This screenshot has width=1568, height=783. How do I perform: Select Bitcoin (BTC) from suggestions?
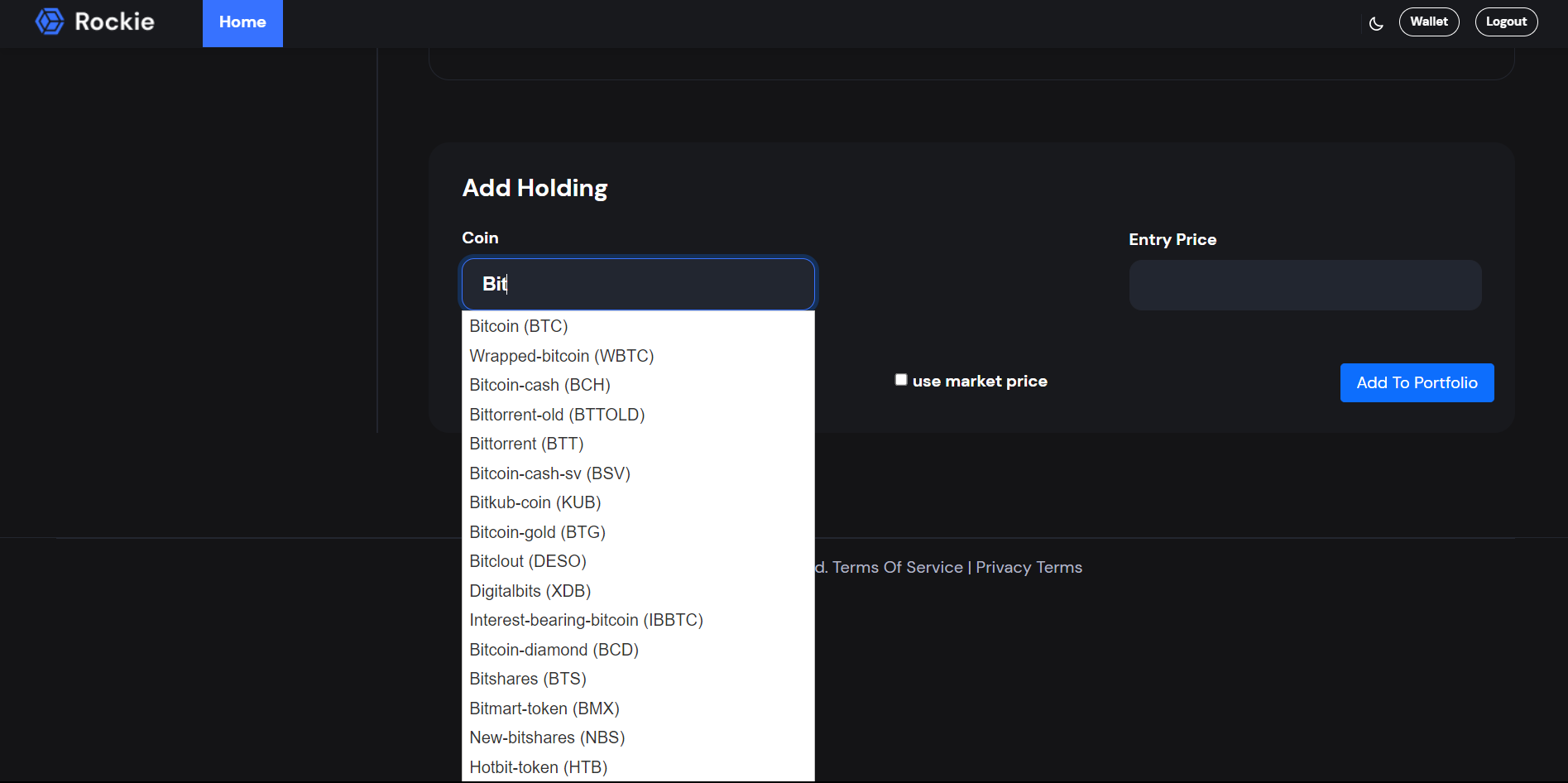click(638, 326)
